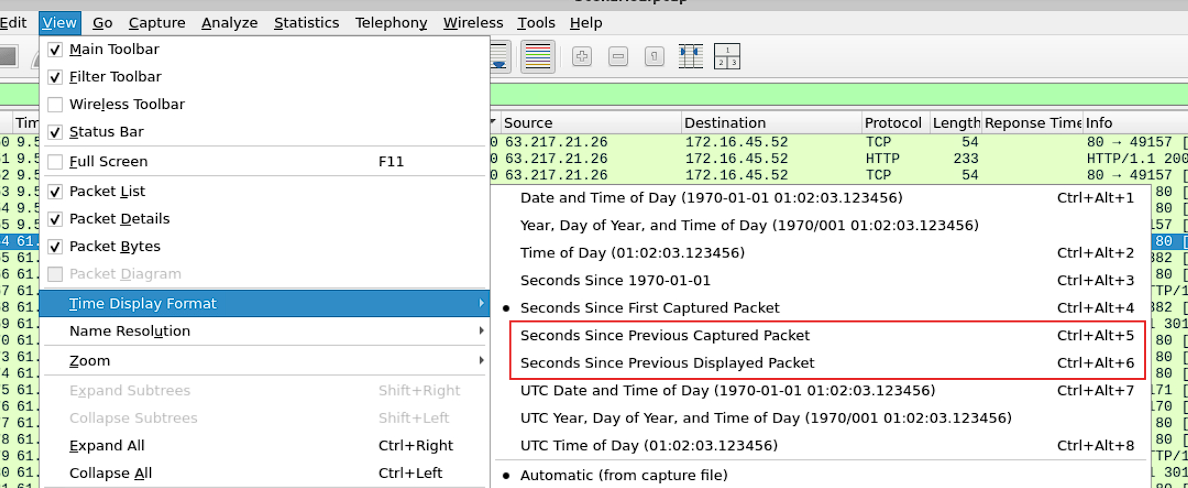Uncheck the Packet Bytes checkbox
The width and height of the screenshot is (1188, 488).
coord(55,247)
